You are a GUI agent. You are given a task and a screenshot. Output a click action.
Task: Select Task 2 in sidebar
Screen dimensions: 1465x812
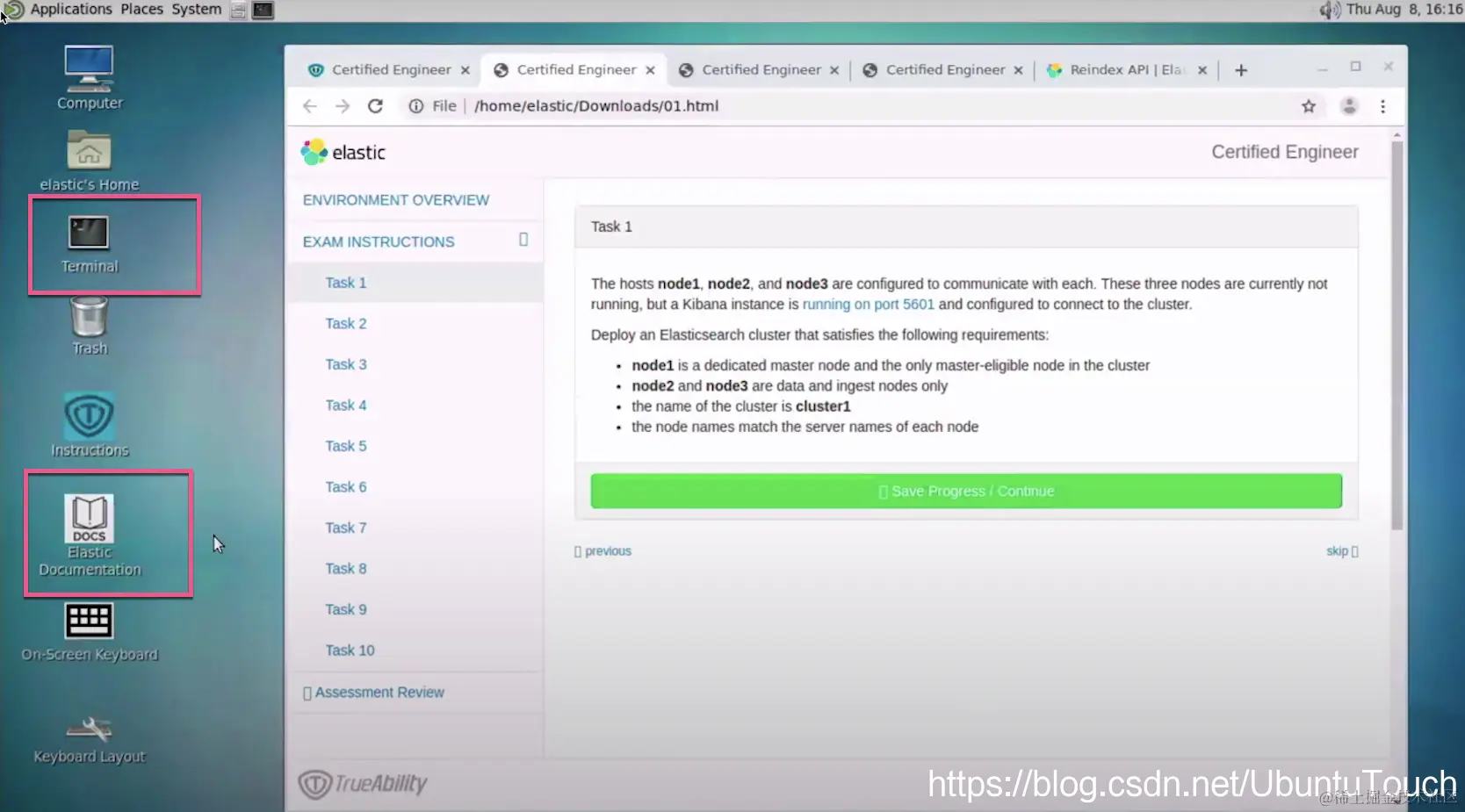pyautogui.click(x=346, y=324)
